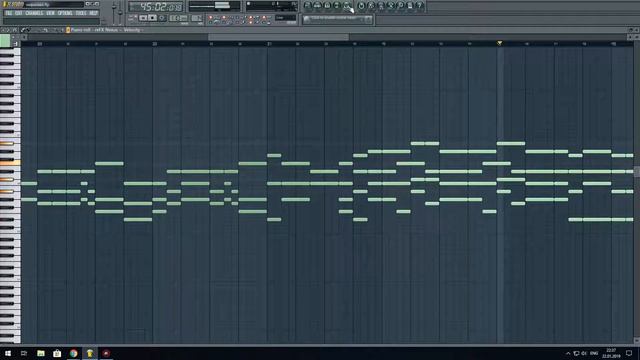Viewport: 640px width, 360px height.
Task: Open the EDIT menu
Action: pos(18,13)
